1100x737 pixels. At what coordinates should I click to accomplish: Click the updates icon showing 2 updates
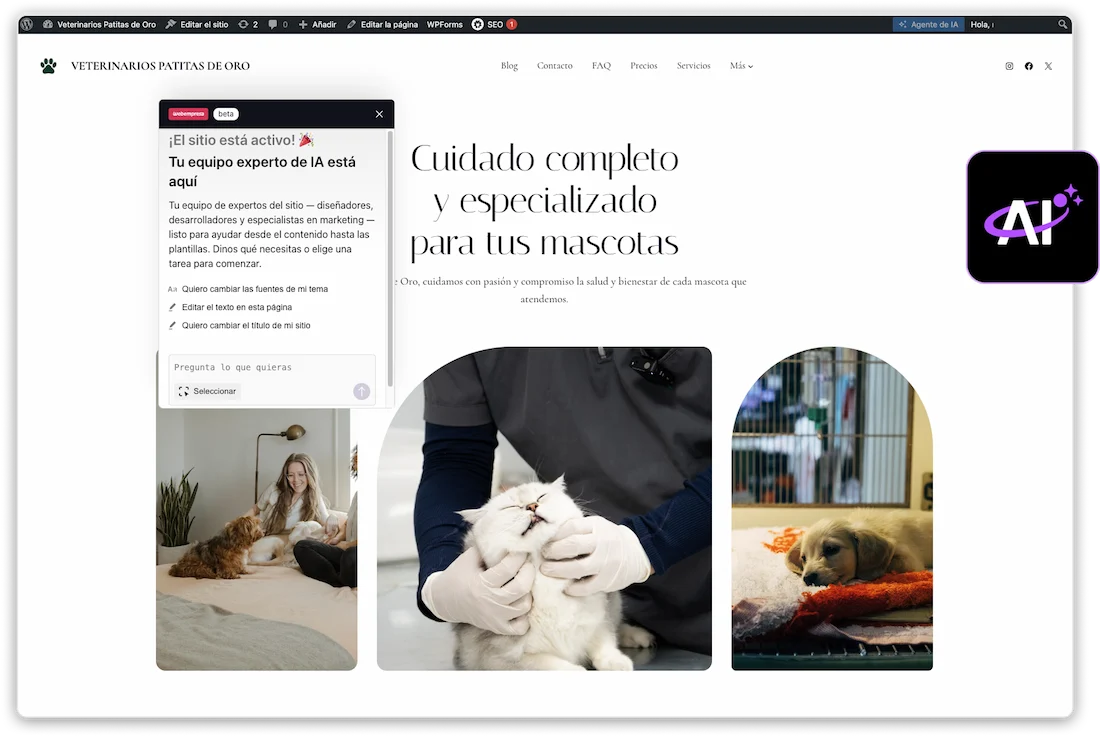tap(245, 23)
